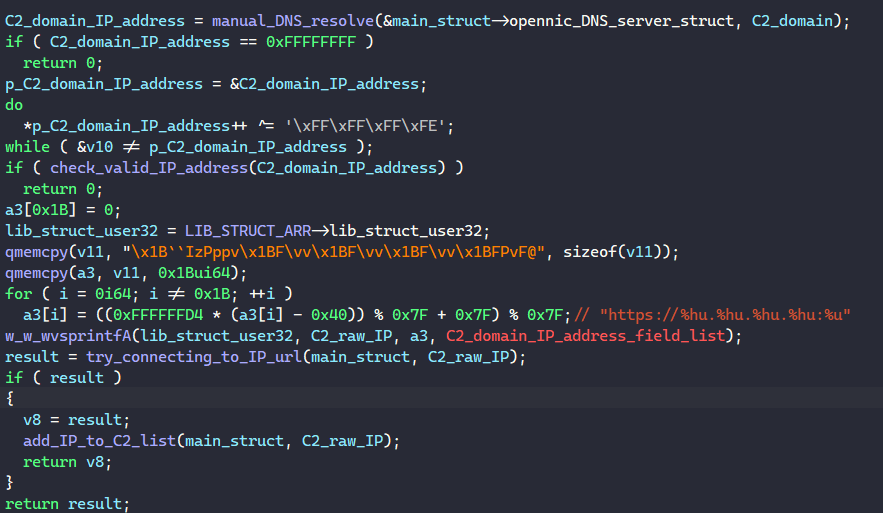
Task: Click w_w_wvsprintfA function call
Action: tap(68, 336)
